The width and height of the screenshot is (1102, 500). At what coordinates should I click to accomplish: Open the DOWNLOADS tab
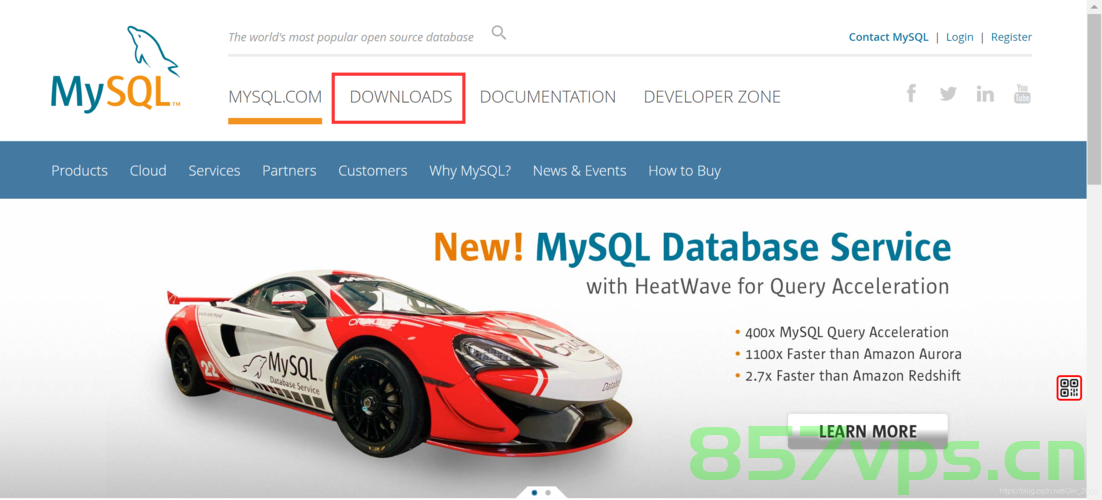click(x=401, y=97)
